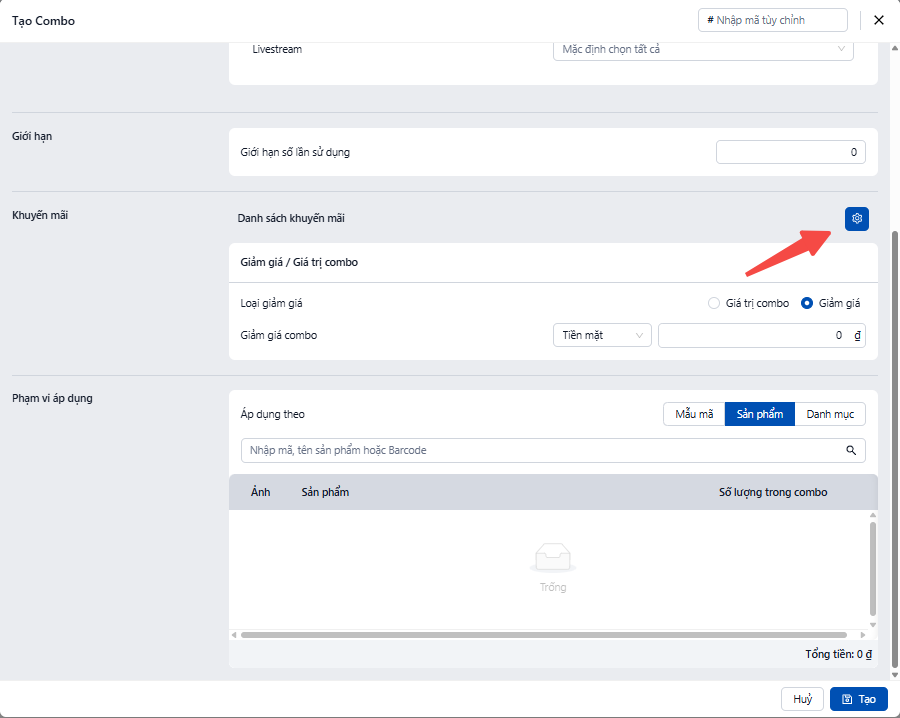
Task: Focus the product code or Barcode search field
Action: [540, 451]
